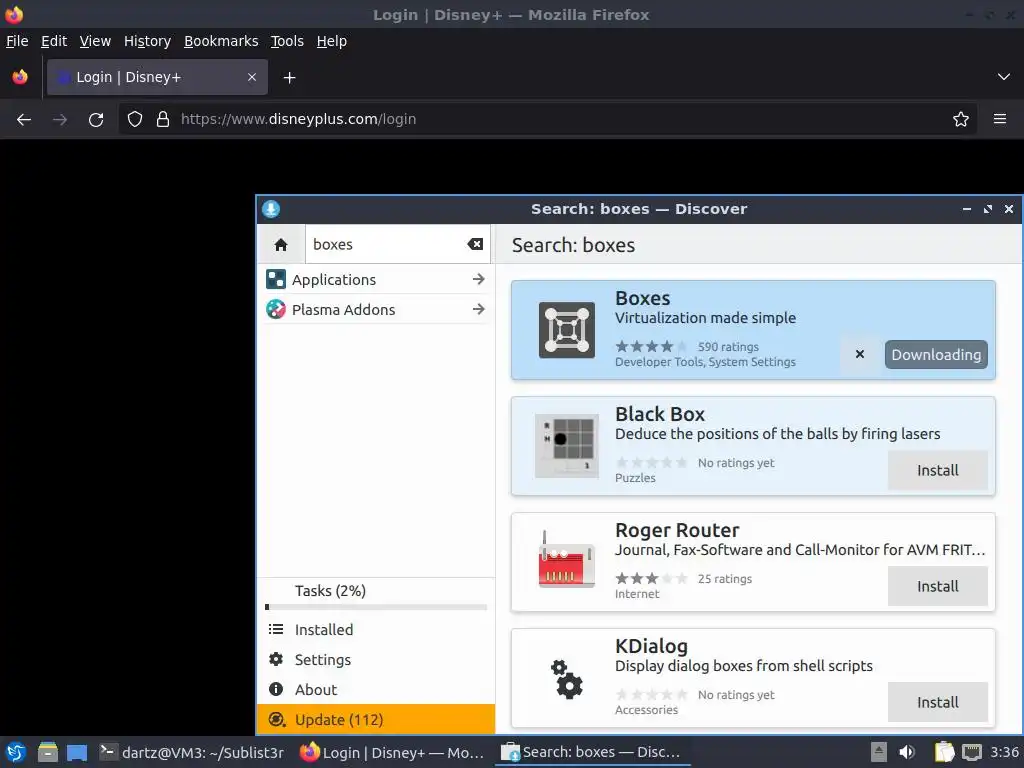Click the Boxes 590 ratings stars
1024x768 pixels.
[x=650, y=347]
